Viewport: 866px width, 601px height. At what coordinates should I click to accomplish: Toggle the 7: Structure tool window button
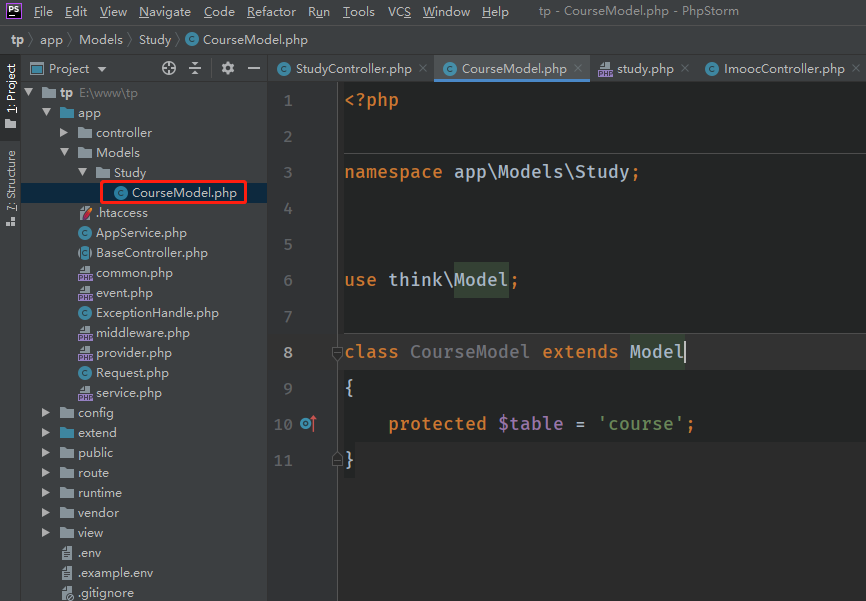tap(10, 188)
